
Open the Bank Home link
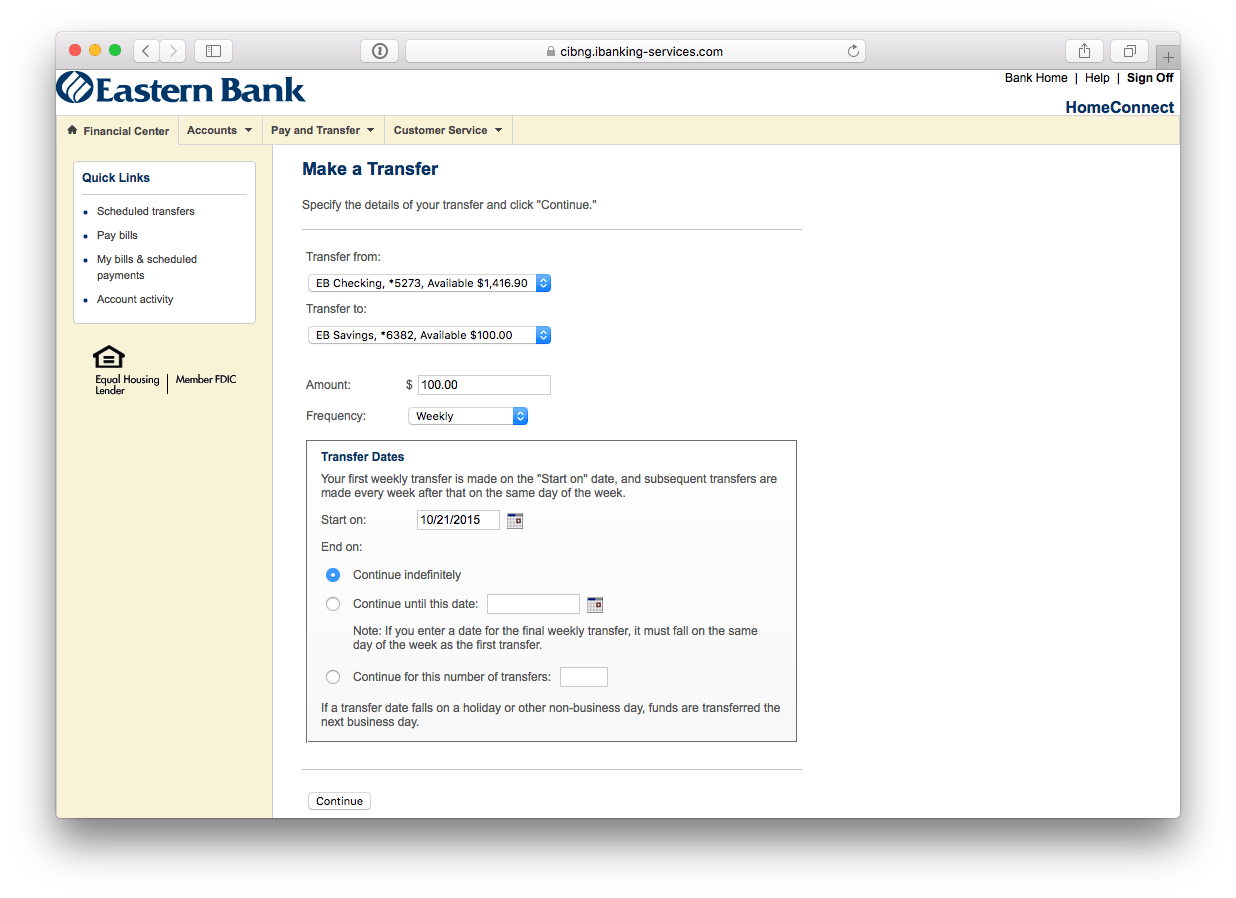click(x=1036, y=78)
